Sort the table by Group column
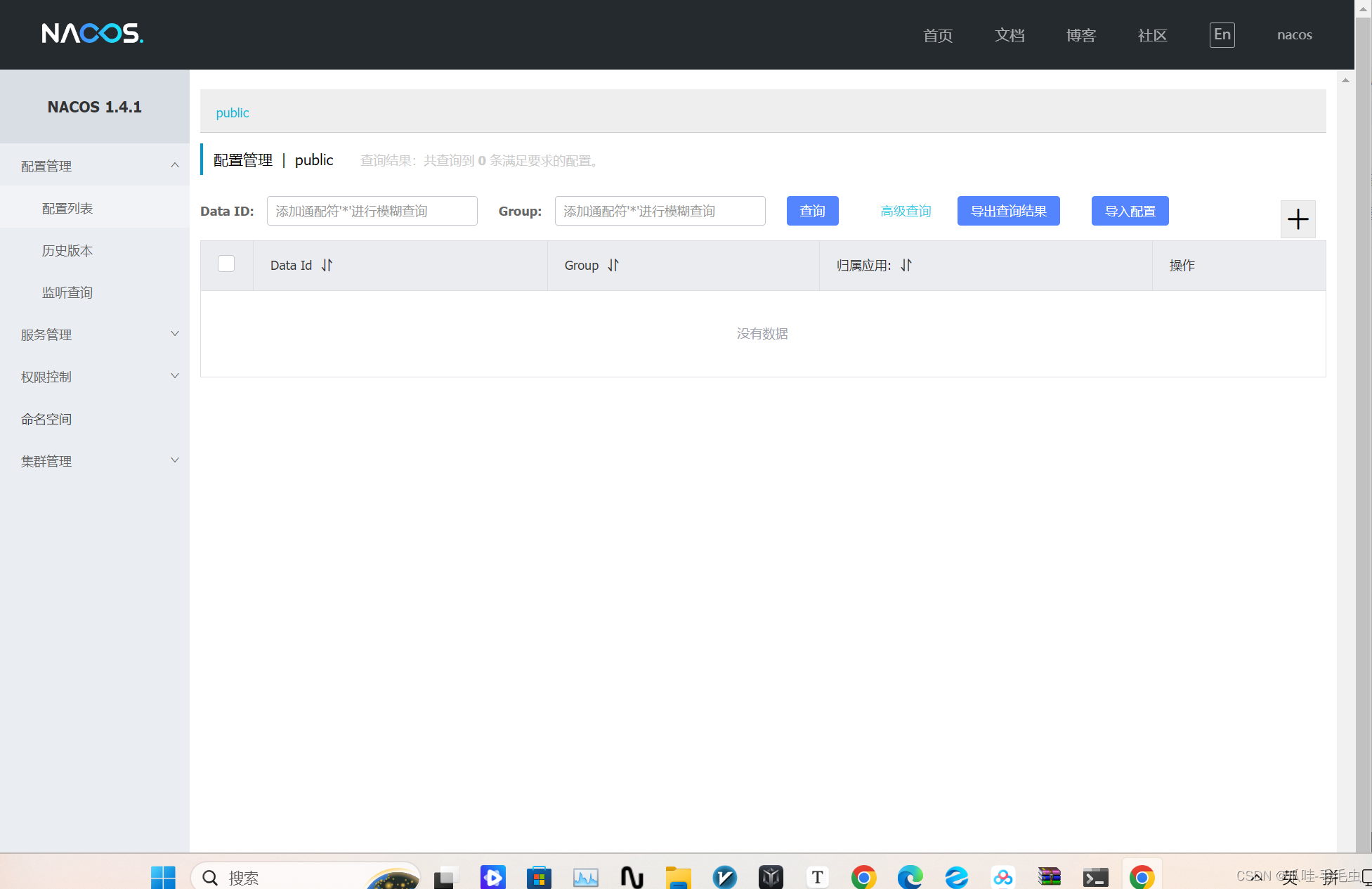 coord(613,265)
